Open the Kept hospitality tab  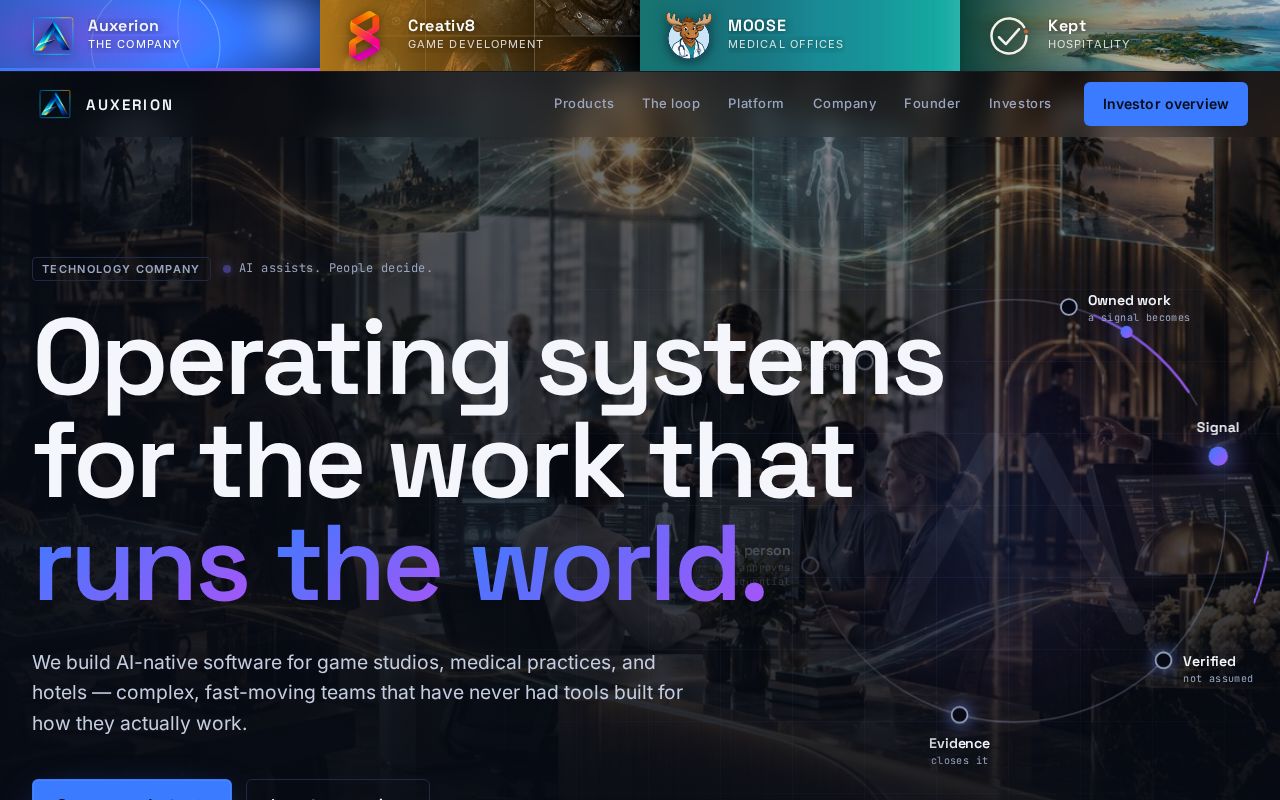click(1120, 35)
